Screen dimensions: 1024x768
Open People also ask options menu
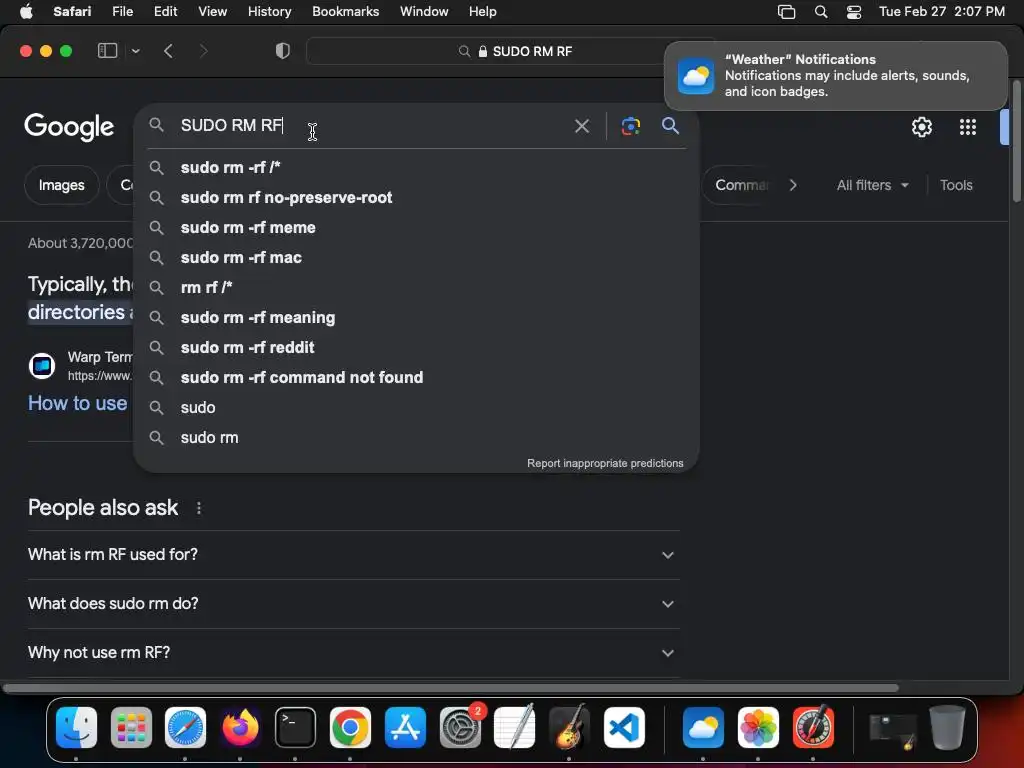(199, 507)
